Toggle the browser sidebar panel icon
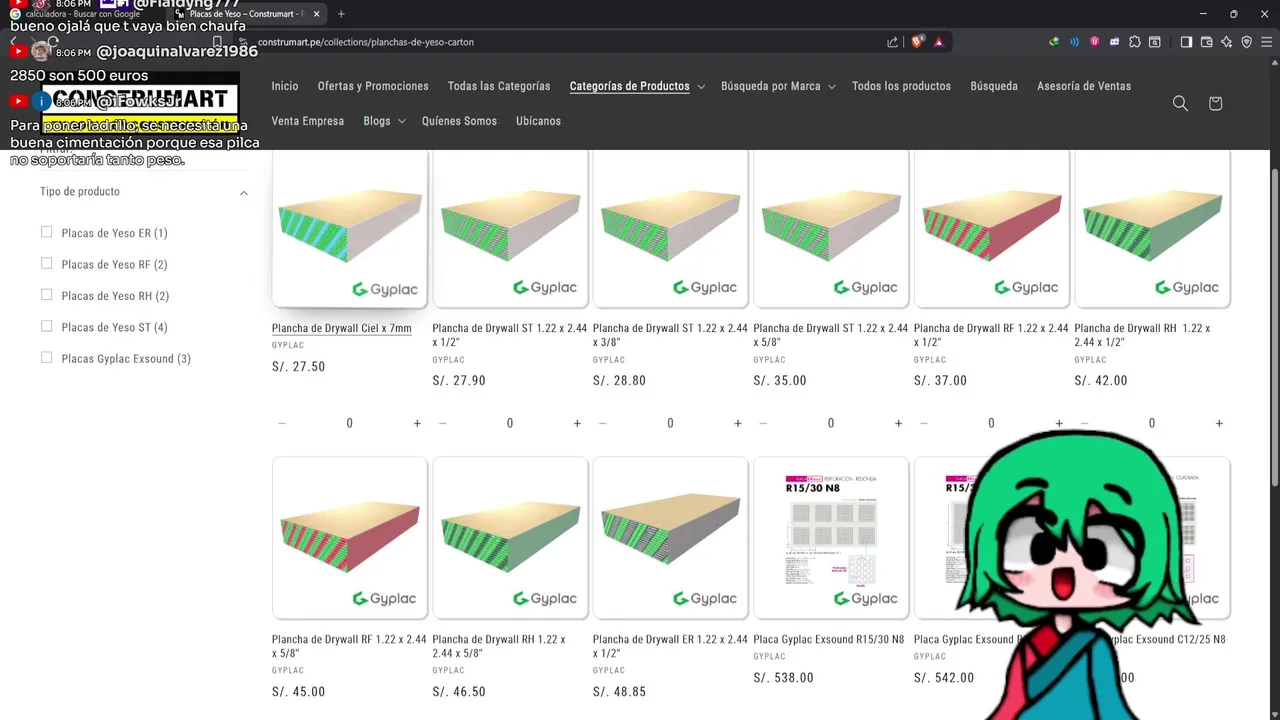This screenshot has width=1280, height=720. 1186,42
